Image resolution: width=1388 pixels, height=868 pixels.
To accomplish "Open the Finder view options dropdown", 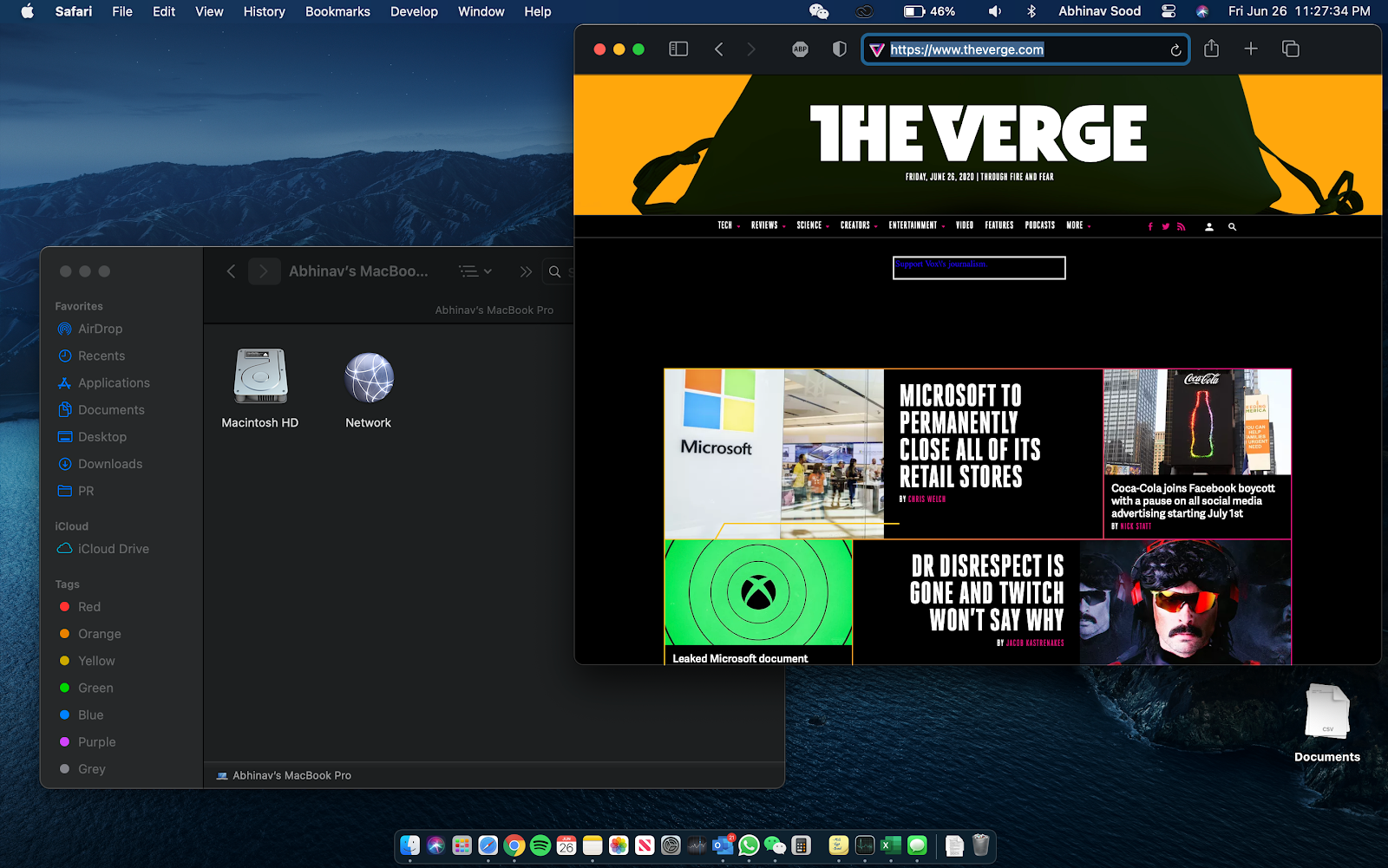I will (475, 271).
